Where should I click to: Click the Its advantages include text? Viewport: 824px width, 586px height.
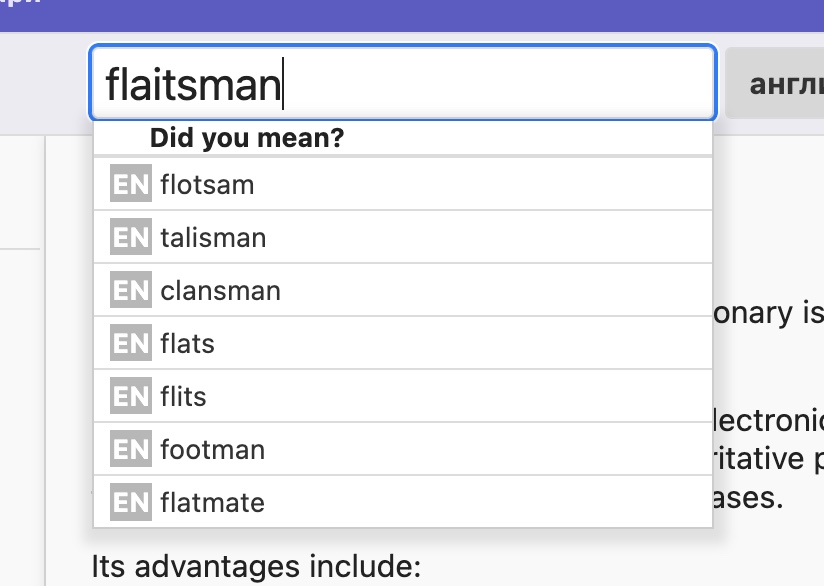tap(256, 567)
